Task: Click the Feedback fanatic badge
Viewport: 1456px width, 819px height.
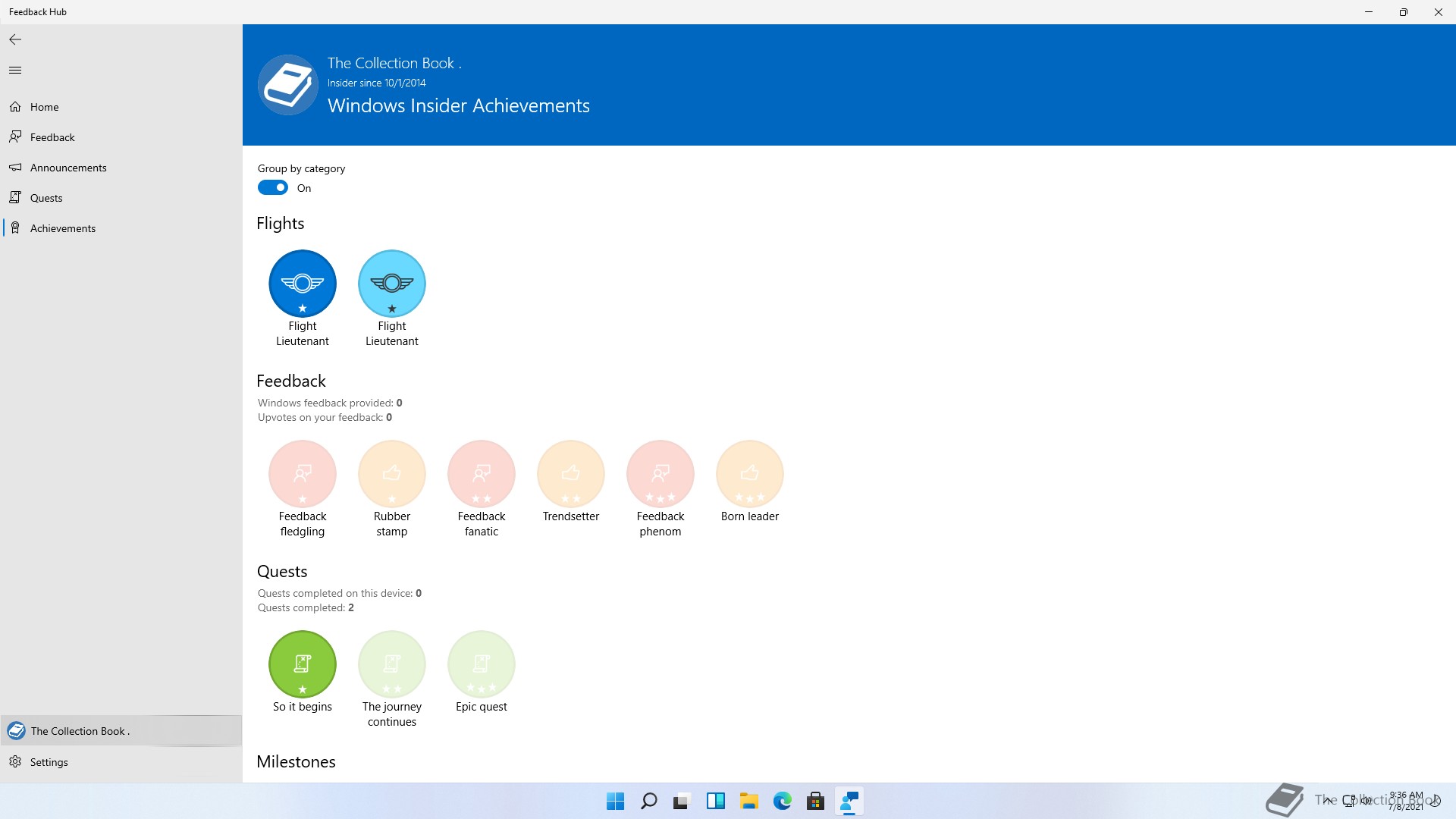Action: pyautogui.click(x=482, y=474)
